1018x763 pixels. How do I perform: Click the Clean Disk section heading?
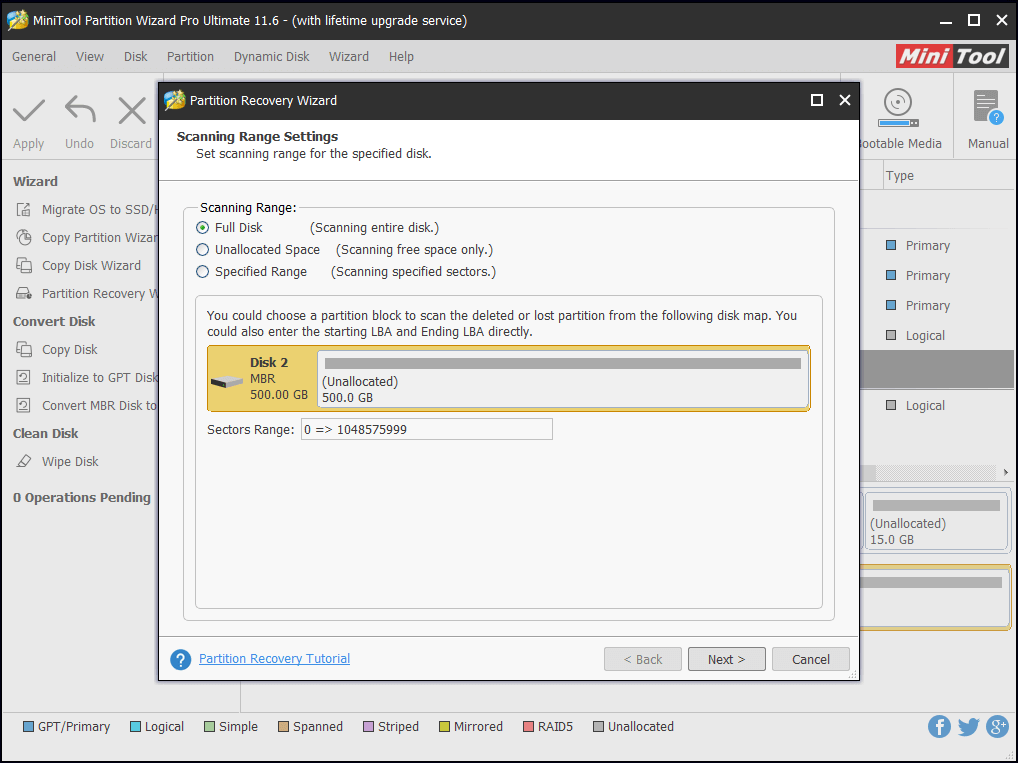pos(45,433)
